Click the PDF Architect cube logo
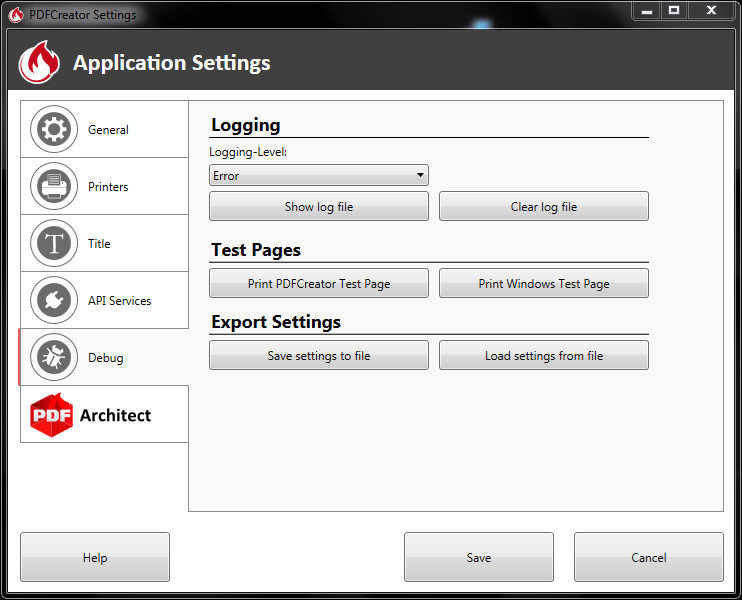The width and height of the screenshot is (742, 600). point(51,415)
